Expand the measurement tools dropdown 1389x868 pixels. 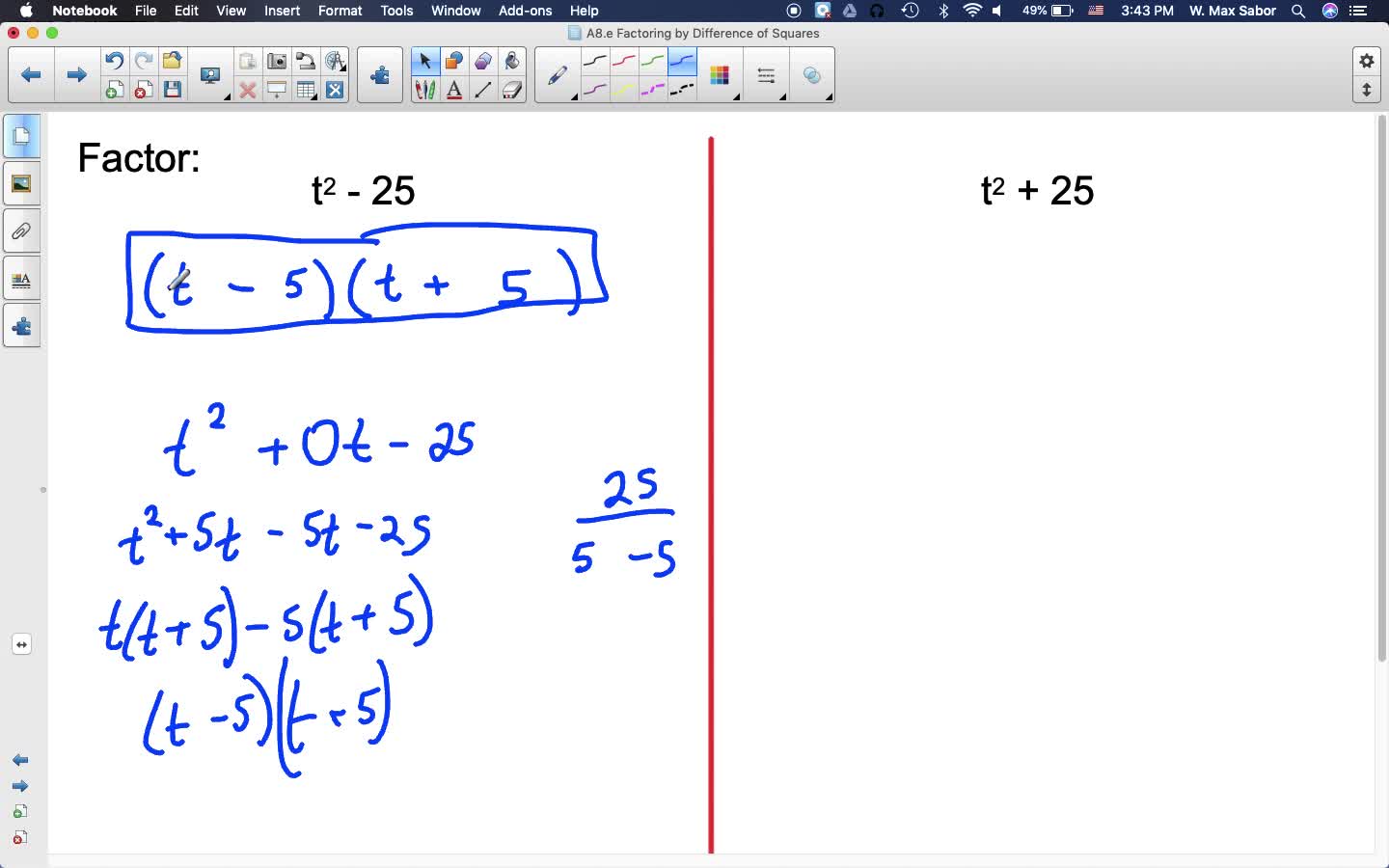(x=335, y=61)
